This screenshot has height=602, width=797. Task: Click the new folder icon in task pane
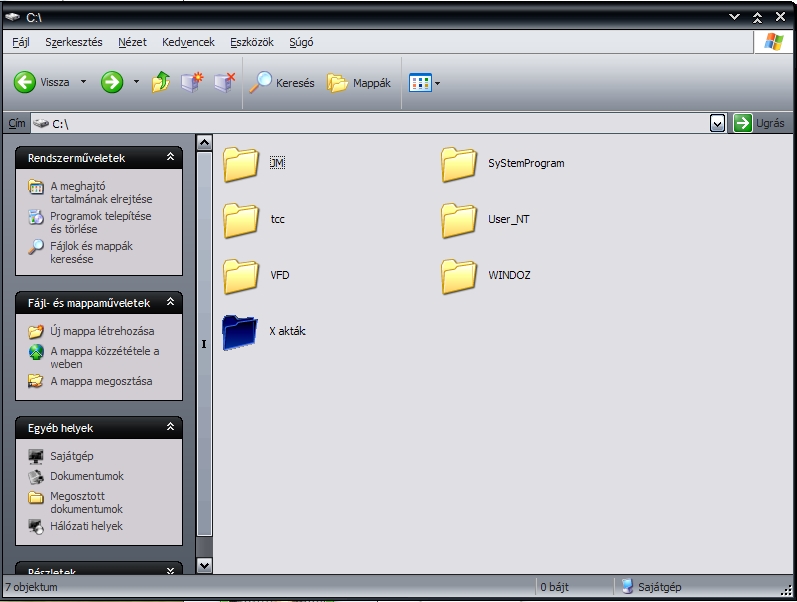pos(36,332)
